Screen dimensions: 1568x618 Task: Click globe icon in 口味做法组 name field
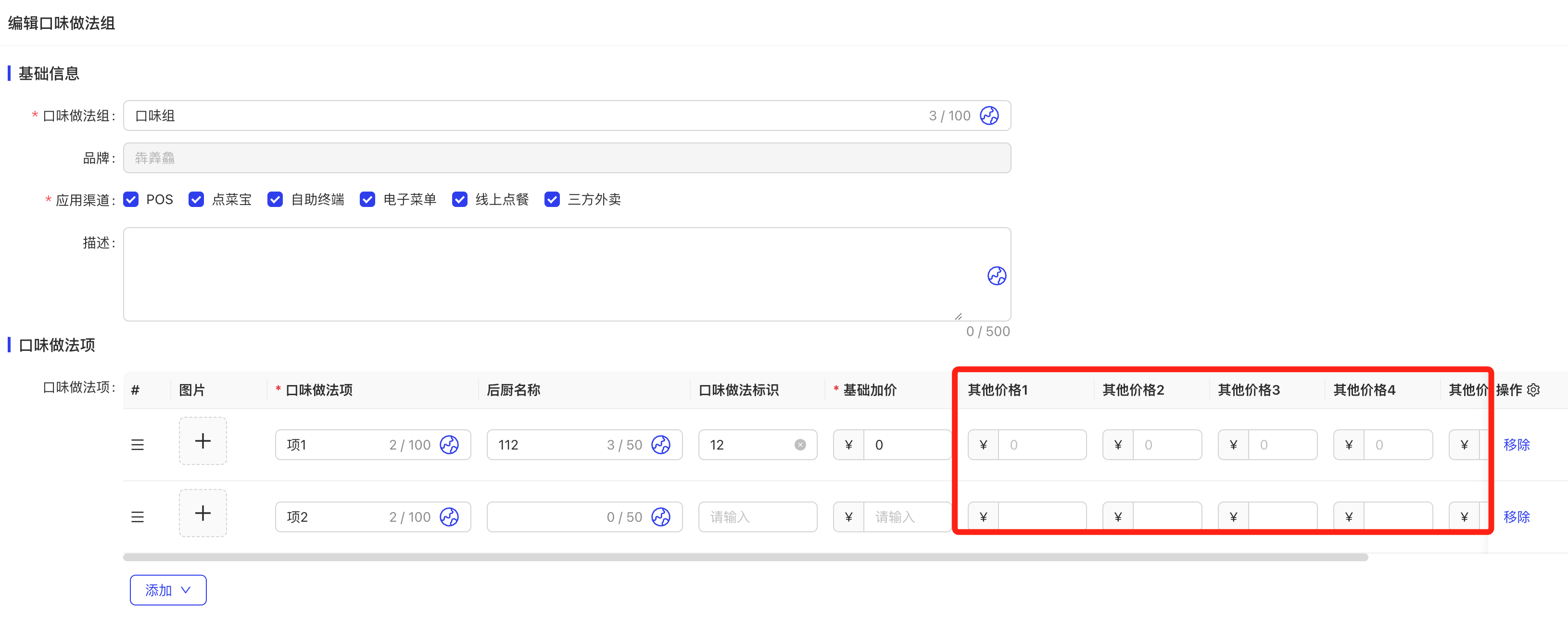[988, 116]
